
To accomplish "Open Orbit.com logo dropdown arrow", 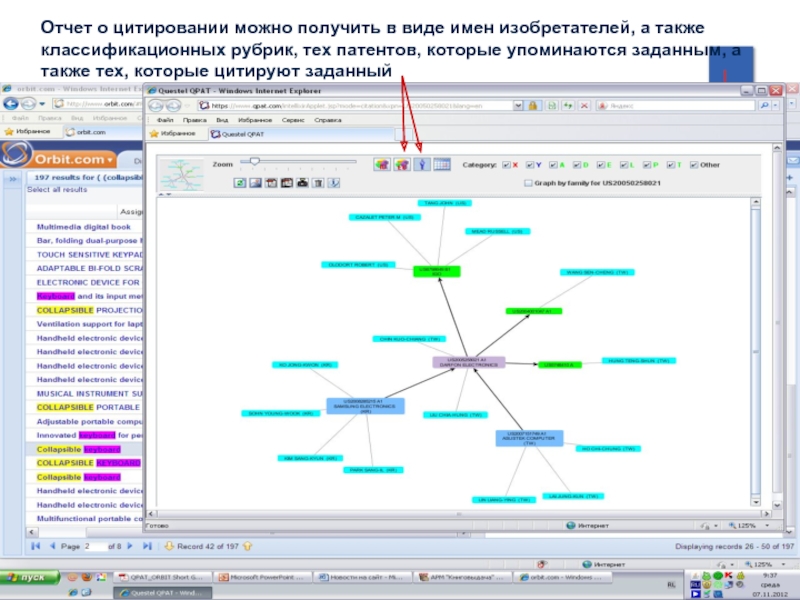I will [110, 160].
